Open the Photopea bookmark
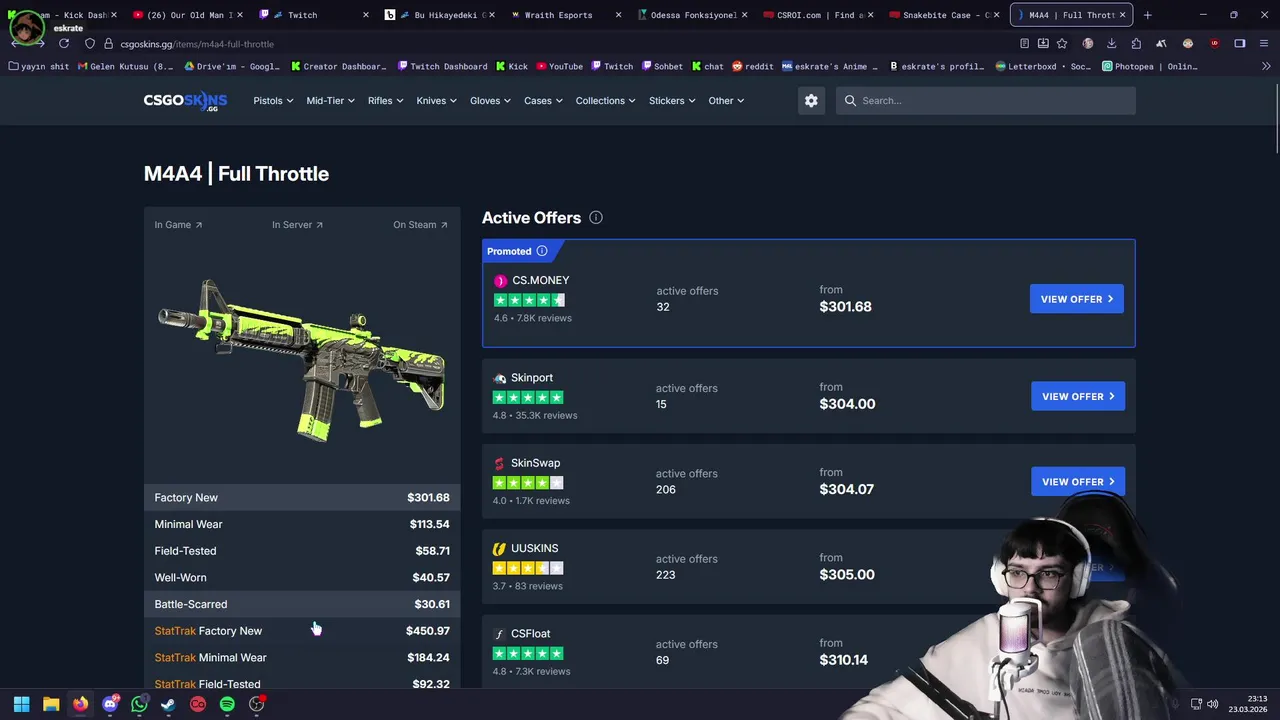 point(1150,66)
